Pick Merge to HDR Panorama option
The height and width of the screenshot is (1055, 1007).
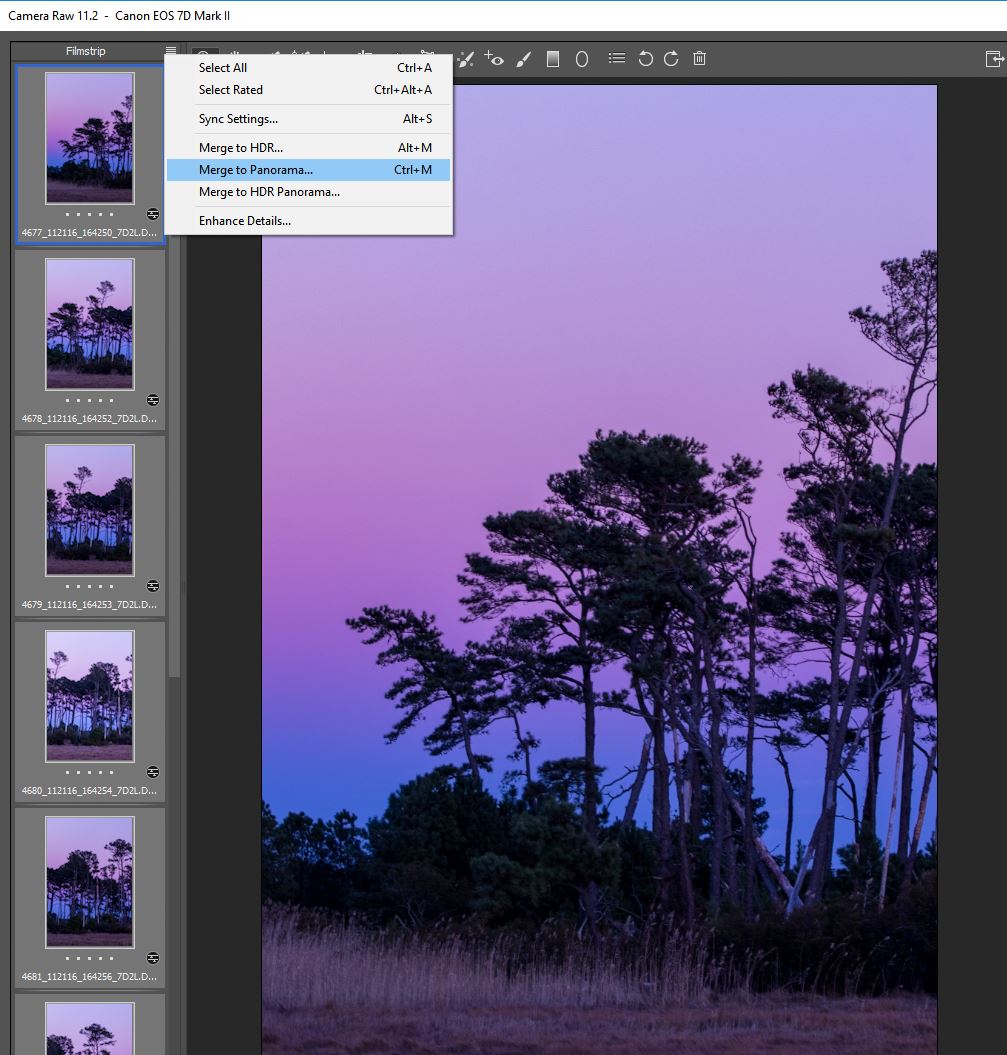(x=269, y=192)
